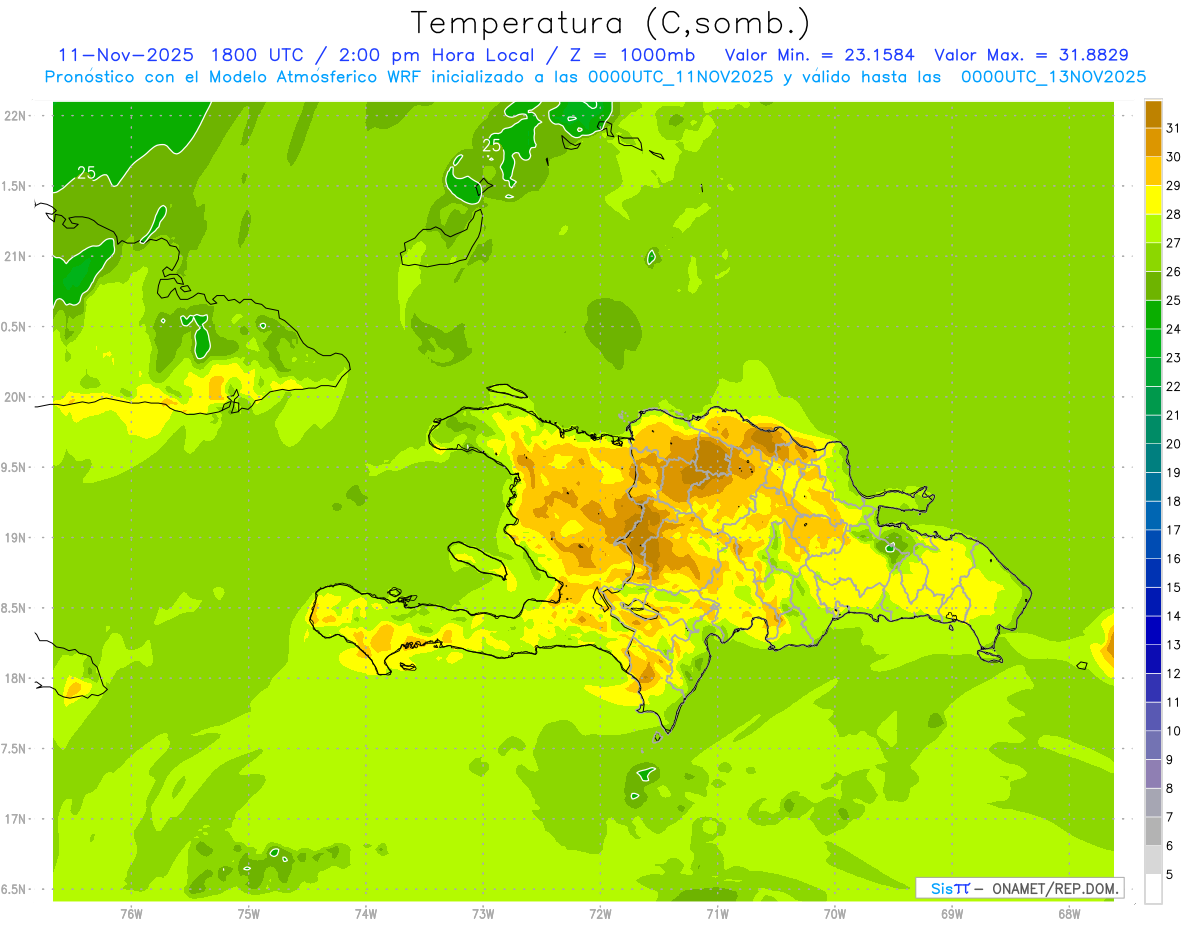Click the '21N' latitude axis label
This screenshot has height=927, width=1200.
pos(15,257)
